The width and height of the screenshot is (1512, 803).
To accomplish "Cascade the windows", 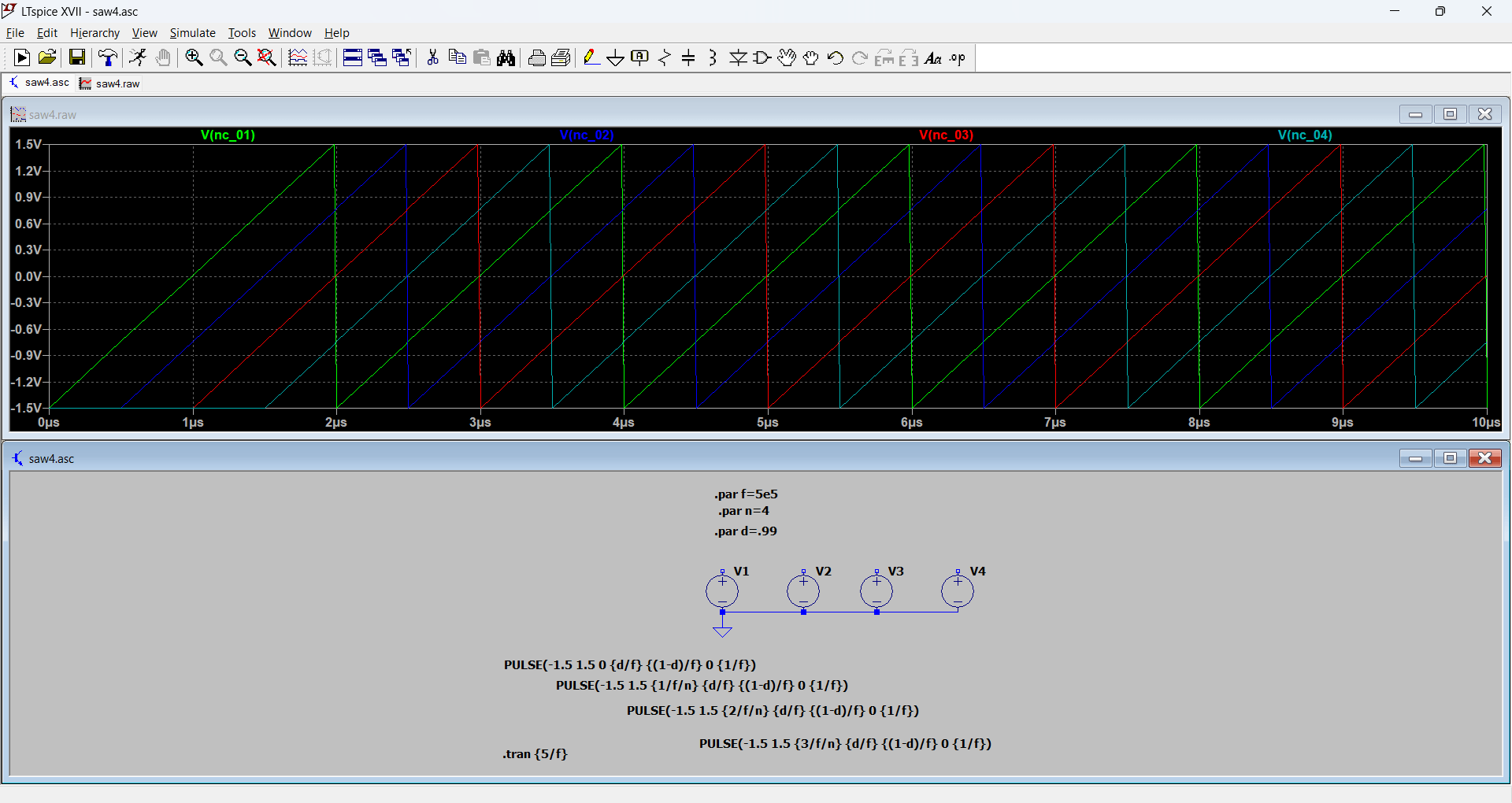I will (377, 57).
